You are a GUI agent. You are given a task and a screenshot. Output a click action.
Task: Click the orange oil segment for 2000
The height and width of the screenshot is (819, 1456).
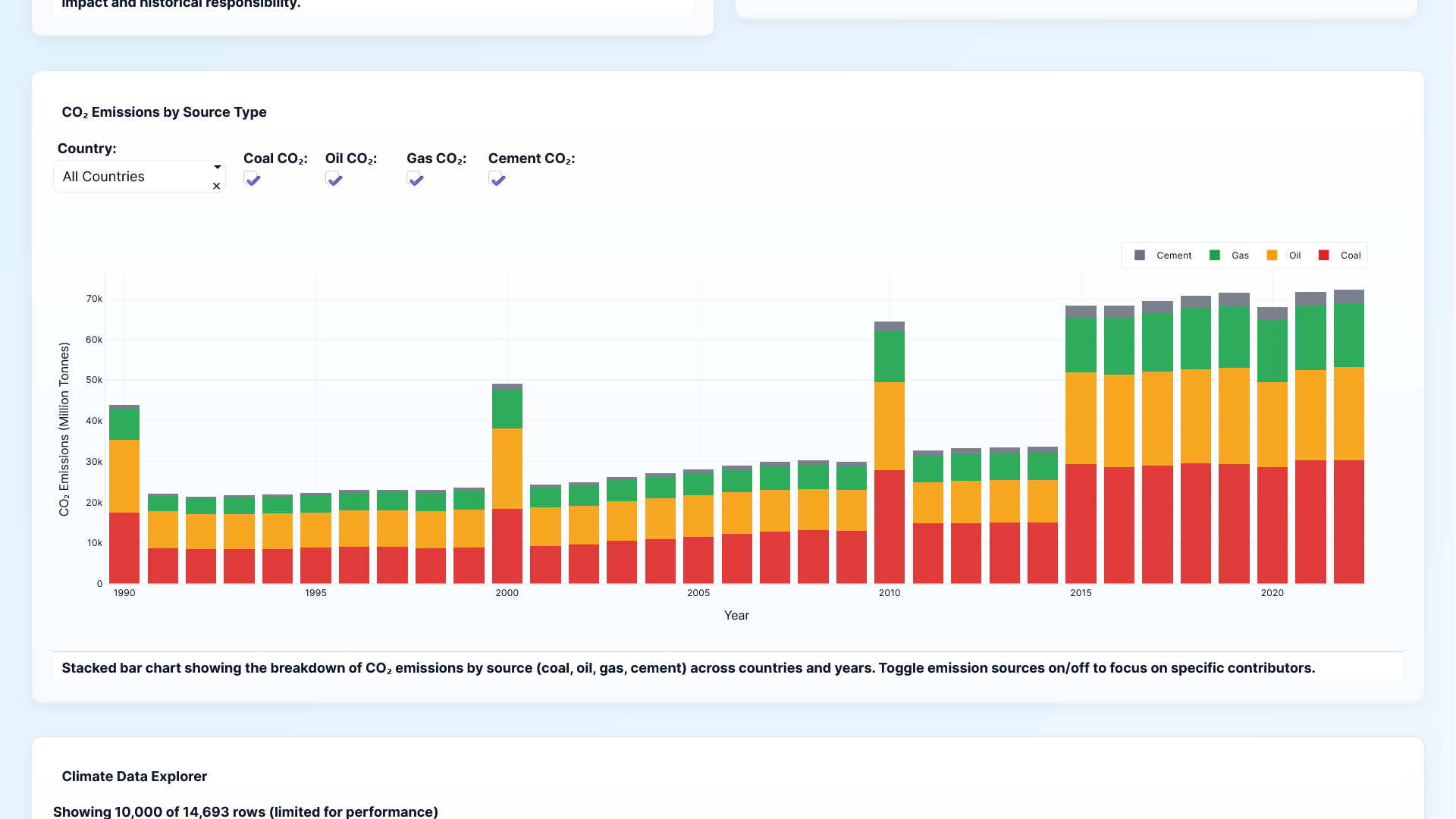coord(507,468)
